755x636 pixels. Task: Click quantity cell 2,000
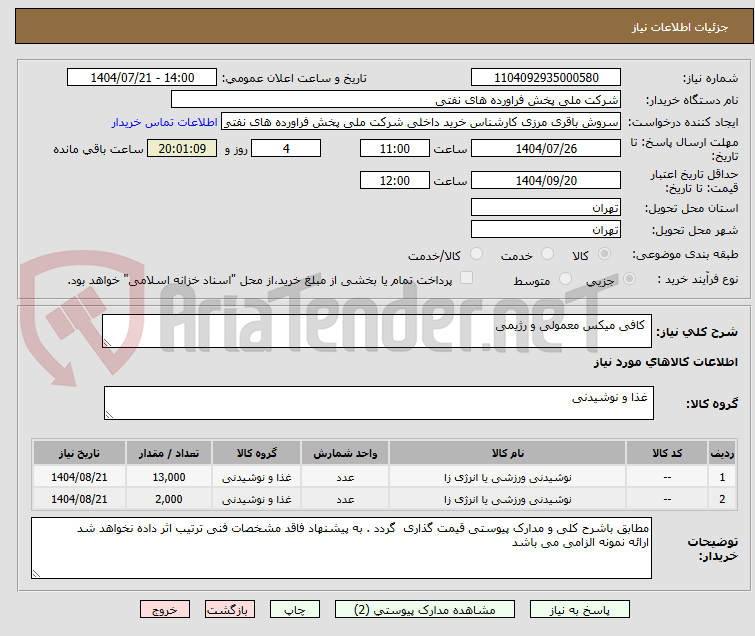pyautogui.click(x=169, y=499)
